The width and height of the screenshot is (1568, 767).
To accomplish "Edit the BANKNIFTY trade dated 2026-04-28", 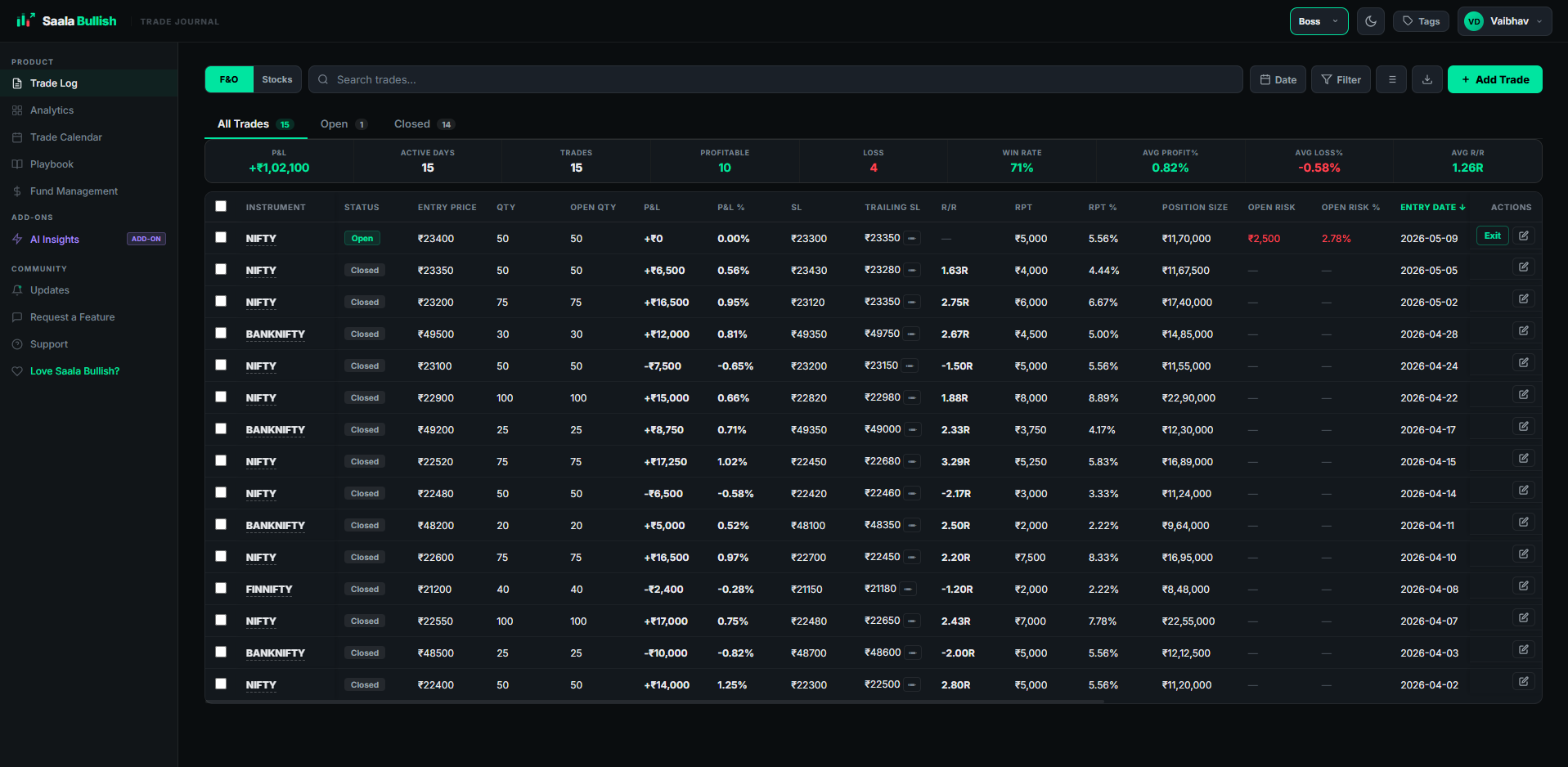I will (1524, 330).
